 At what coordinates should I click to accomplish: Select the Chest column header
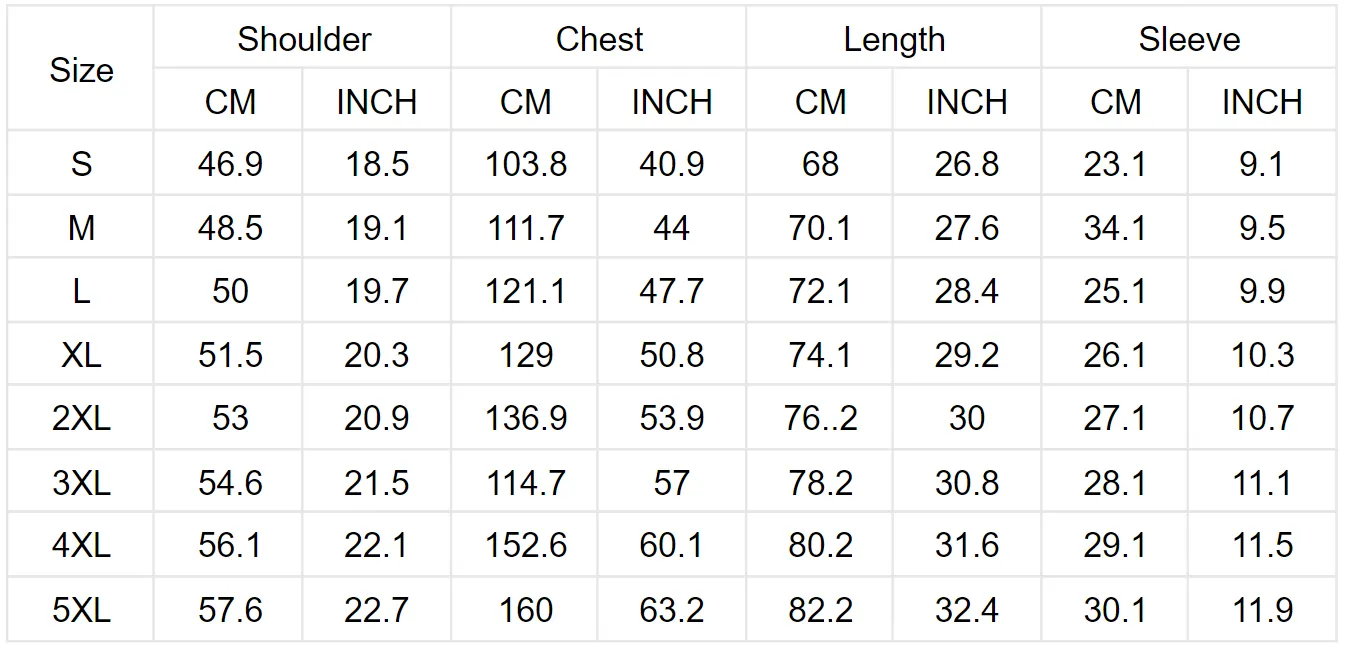click(599, 39)
